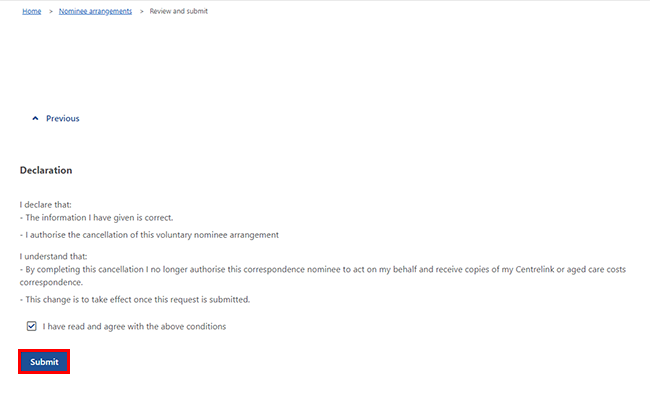Untick the agree with conditions checkbox
Viewport: 650px width, 401px height.
pos(32,326)
